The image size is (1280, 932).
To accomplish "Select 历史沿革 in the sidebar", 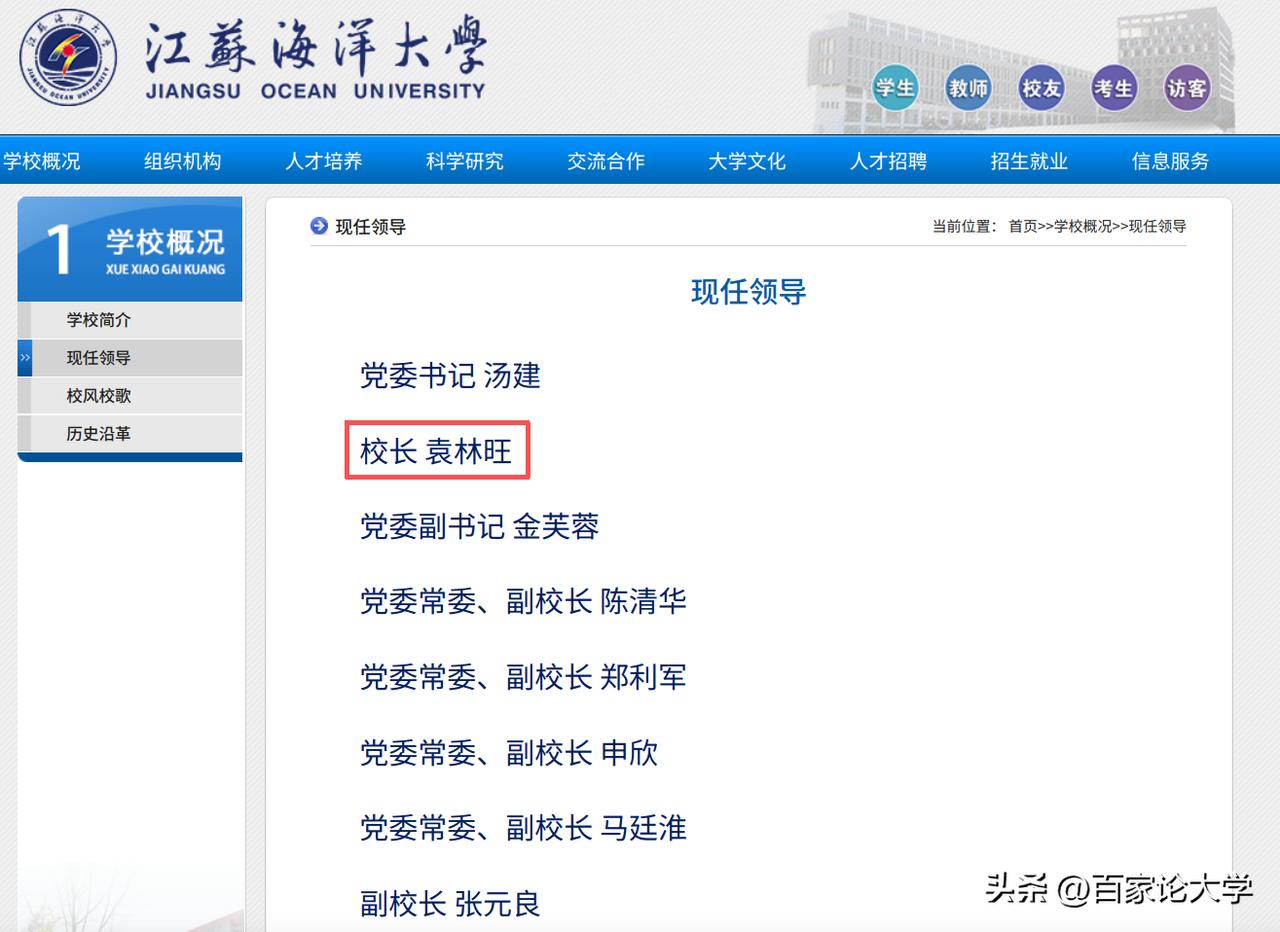I will tap(130, 434).
